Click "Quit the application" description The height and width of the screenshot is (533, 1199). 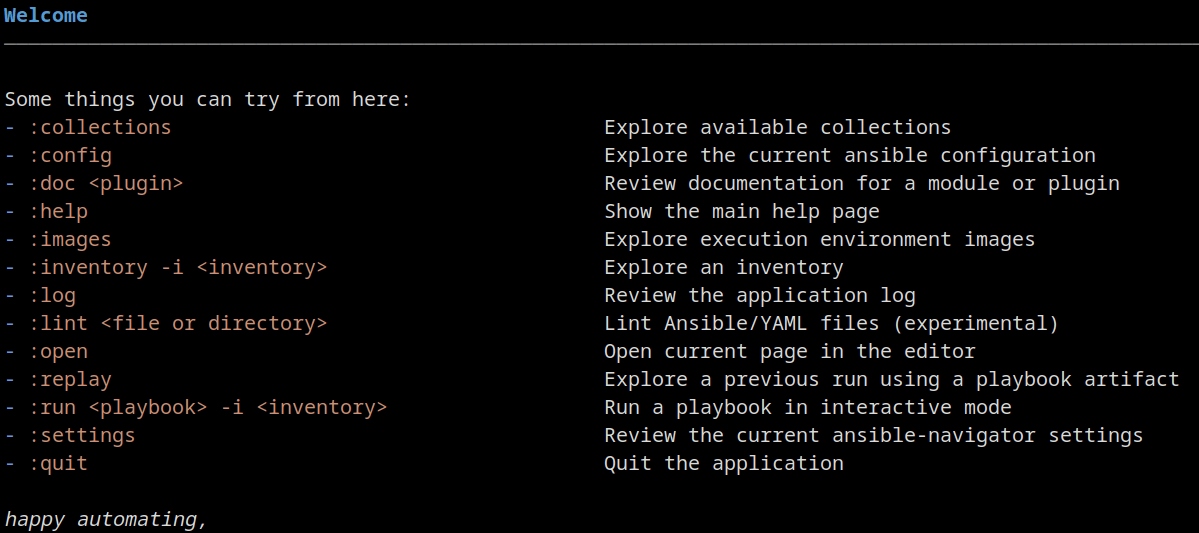pos(723,463)
